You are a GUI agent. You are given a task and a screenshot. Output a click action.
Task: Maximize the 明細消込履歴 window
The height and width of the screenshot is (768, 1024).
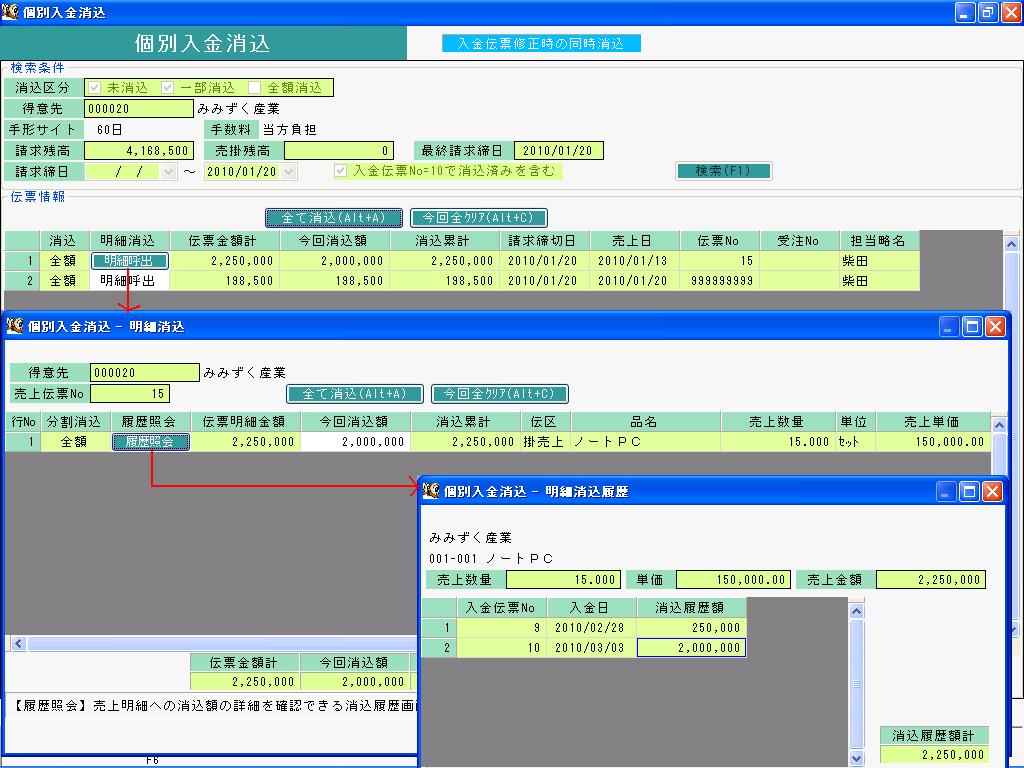(x=969, y=492)
